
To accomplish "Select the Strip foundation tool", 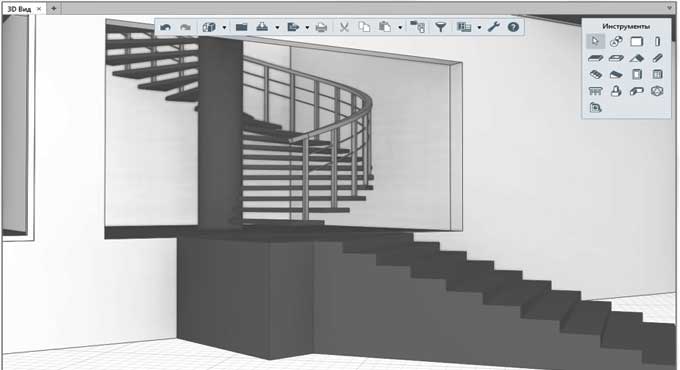I will [x=637, y=91].
